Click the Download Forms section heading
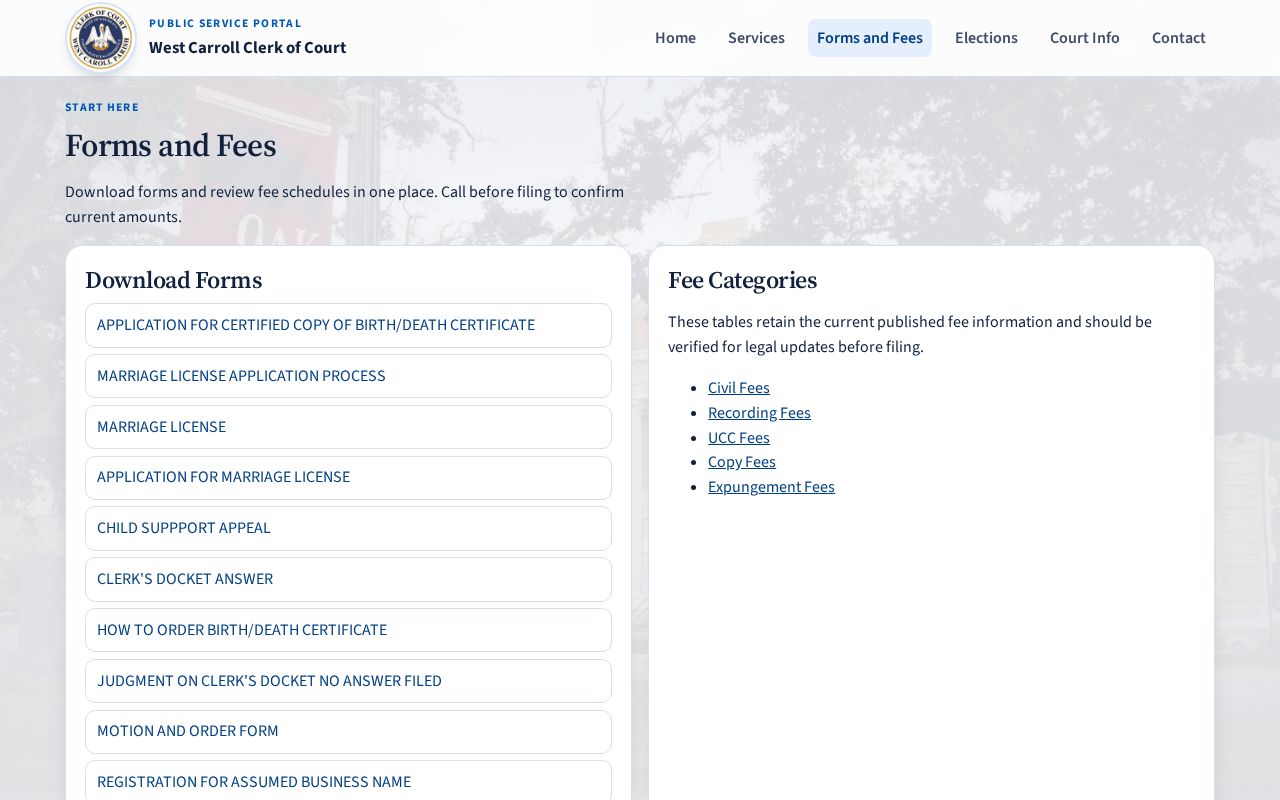Screen dimensions: 1280x800 click(x=174, y=280)
